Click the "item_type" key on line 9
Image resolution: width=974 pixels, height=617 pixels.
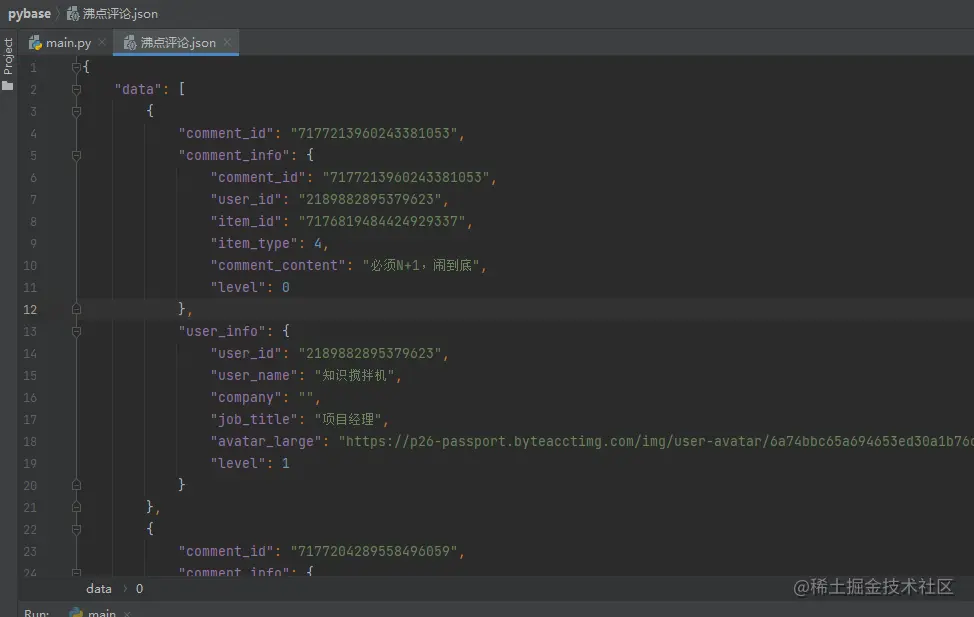tap(254, 243)
